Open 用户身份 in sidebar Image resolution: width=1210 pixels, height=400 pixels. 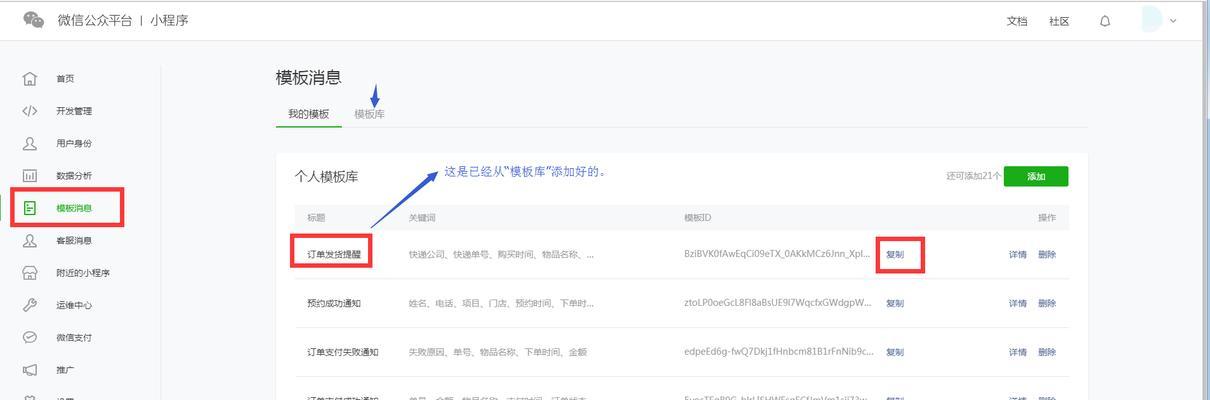pos(74,143)
